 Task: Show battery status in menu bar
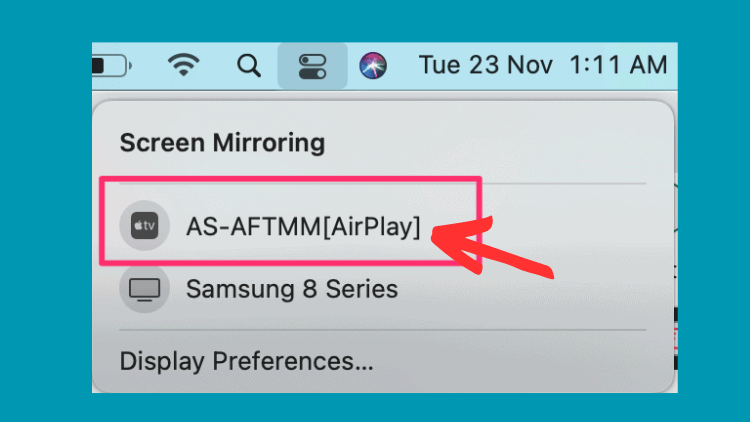pos(111,66)
